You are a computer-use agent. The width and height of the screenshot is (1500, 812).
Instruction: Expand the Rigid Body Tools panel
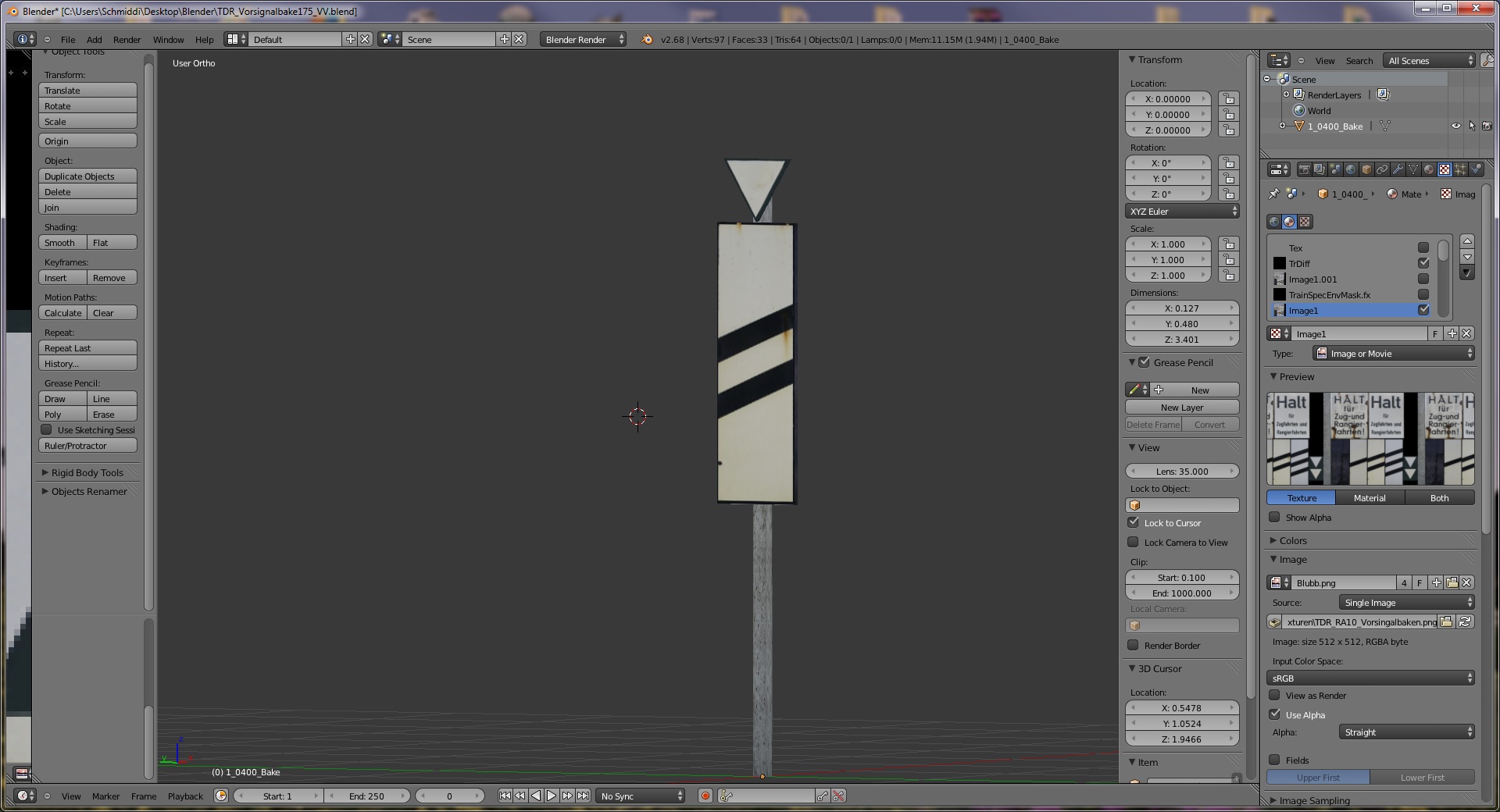87,472
